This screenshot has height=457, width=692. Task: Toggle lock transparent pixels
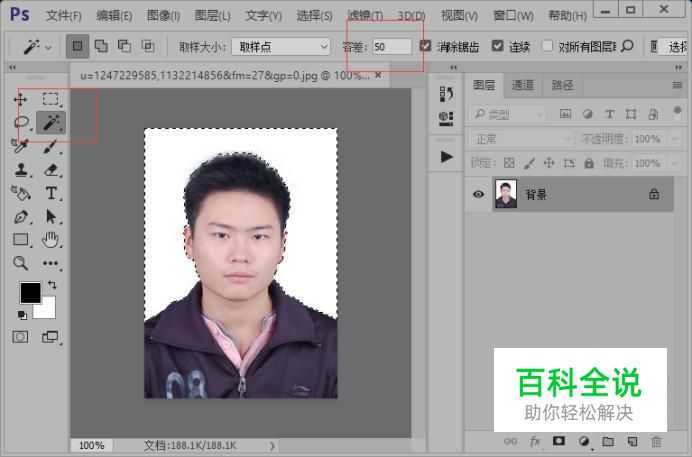point(509,163)
